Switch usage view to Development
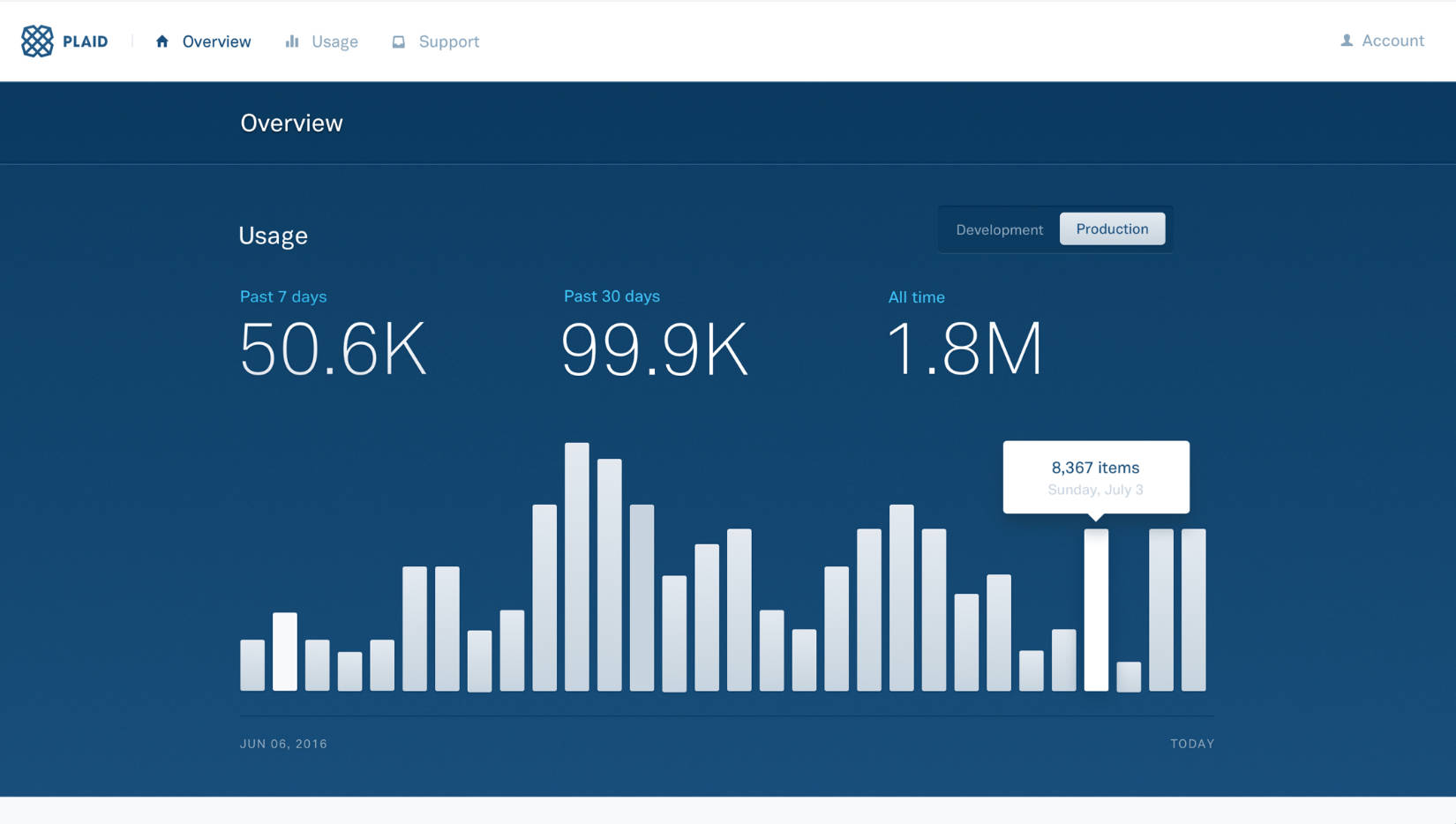Viewport: 1456px width, 824px height. (999, 229)
